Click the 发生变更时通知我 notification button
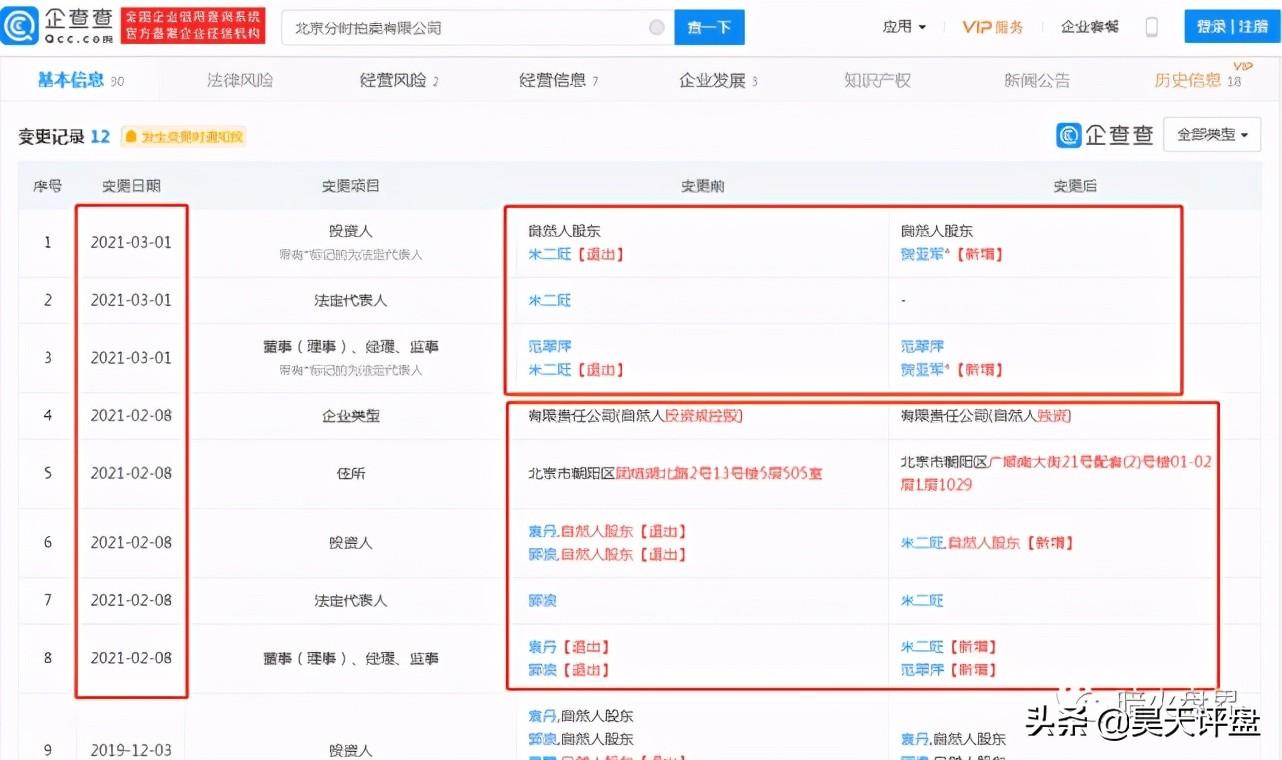The image size is (1282, 760). pos(184,137)
